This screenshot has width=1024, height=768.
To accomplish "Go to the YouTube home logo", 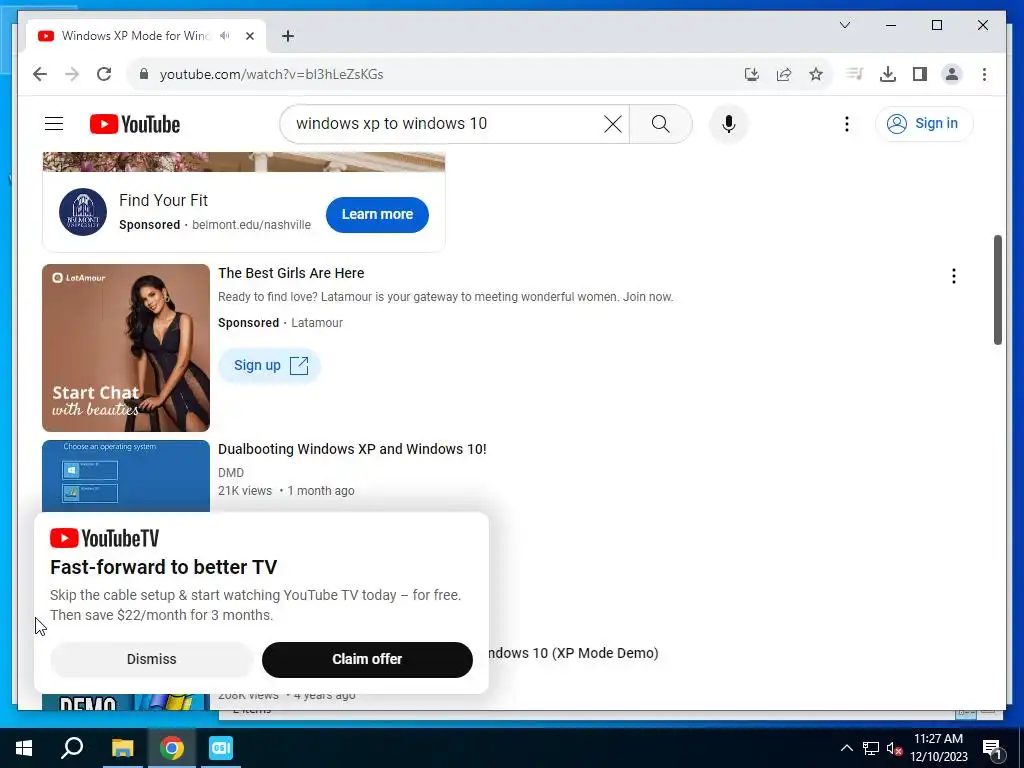I will click(x=135, y=124).
